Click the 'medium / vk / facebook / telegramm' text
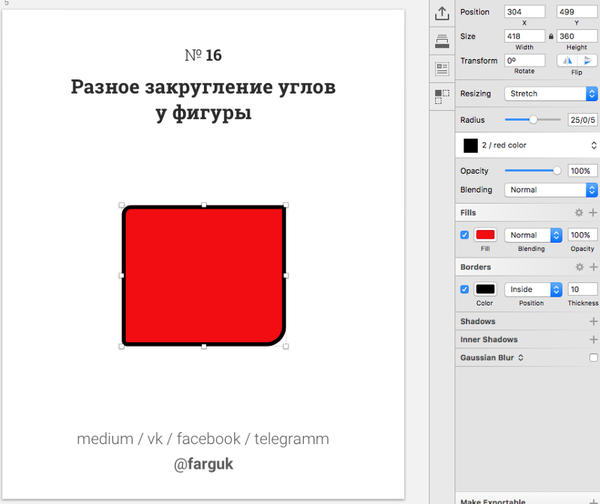This screenshot has height=504, width=600. pyautogui.click(x=203, y=439)
